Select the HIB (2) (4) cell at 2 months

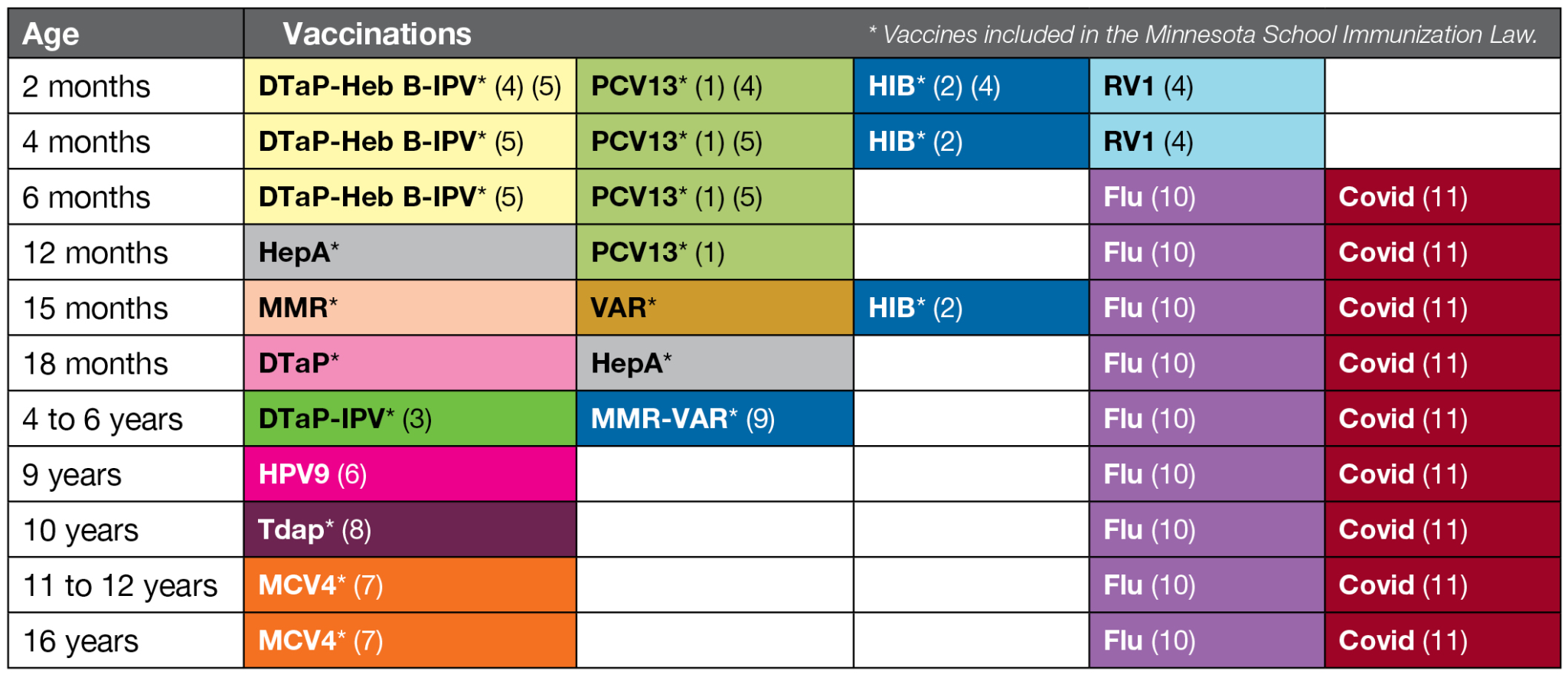(x=971, y=86)
